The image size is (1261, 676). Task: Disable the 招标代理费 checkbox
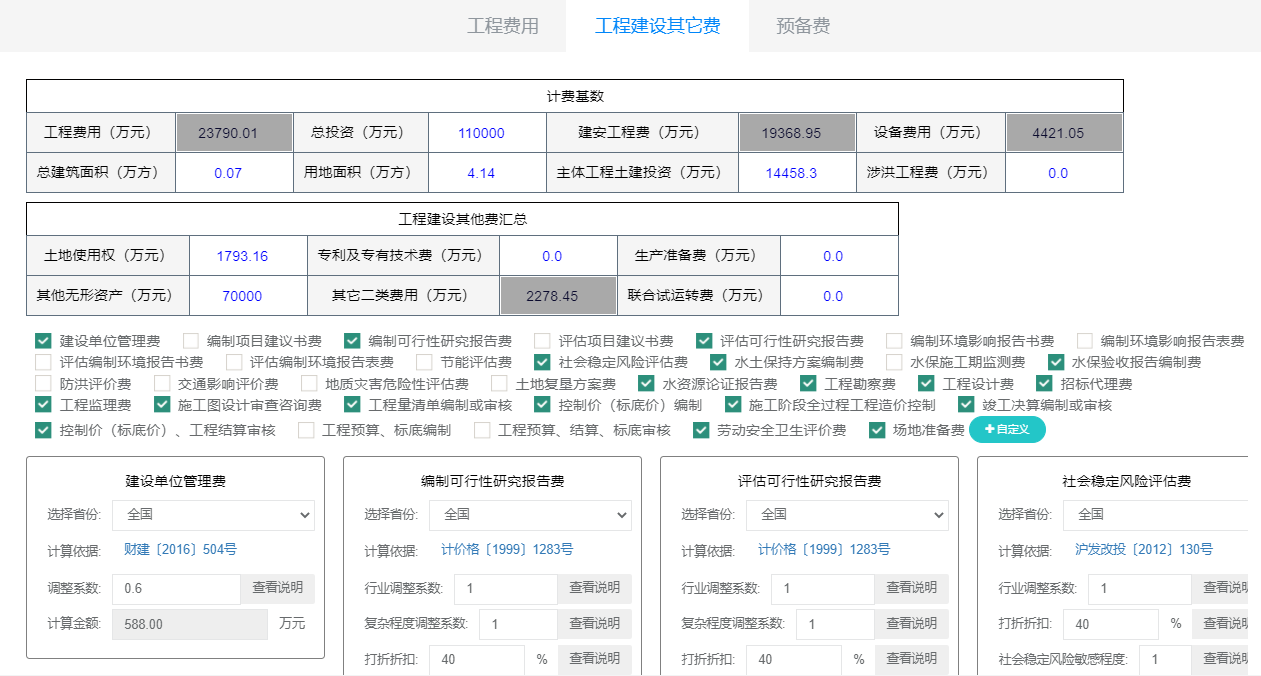pos(1045,383)
